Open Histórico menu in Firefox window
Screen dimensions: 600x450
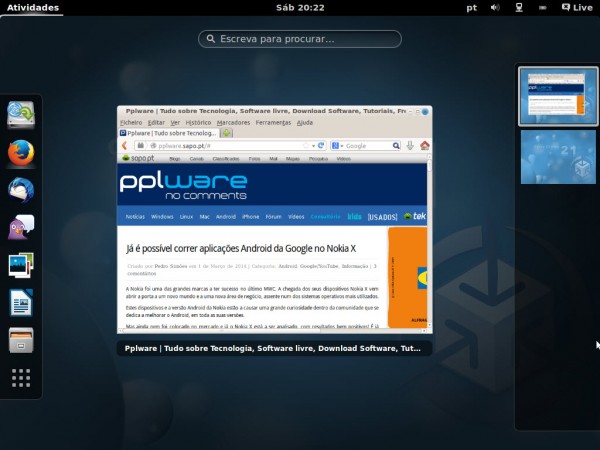tap(198, 122)
